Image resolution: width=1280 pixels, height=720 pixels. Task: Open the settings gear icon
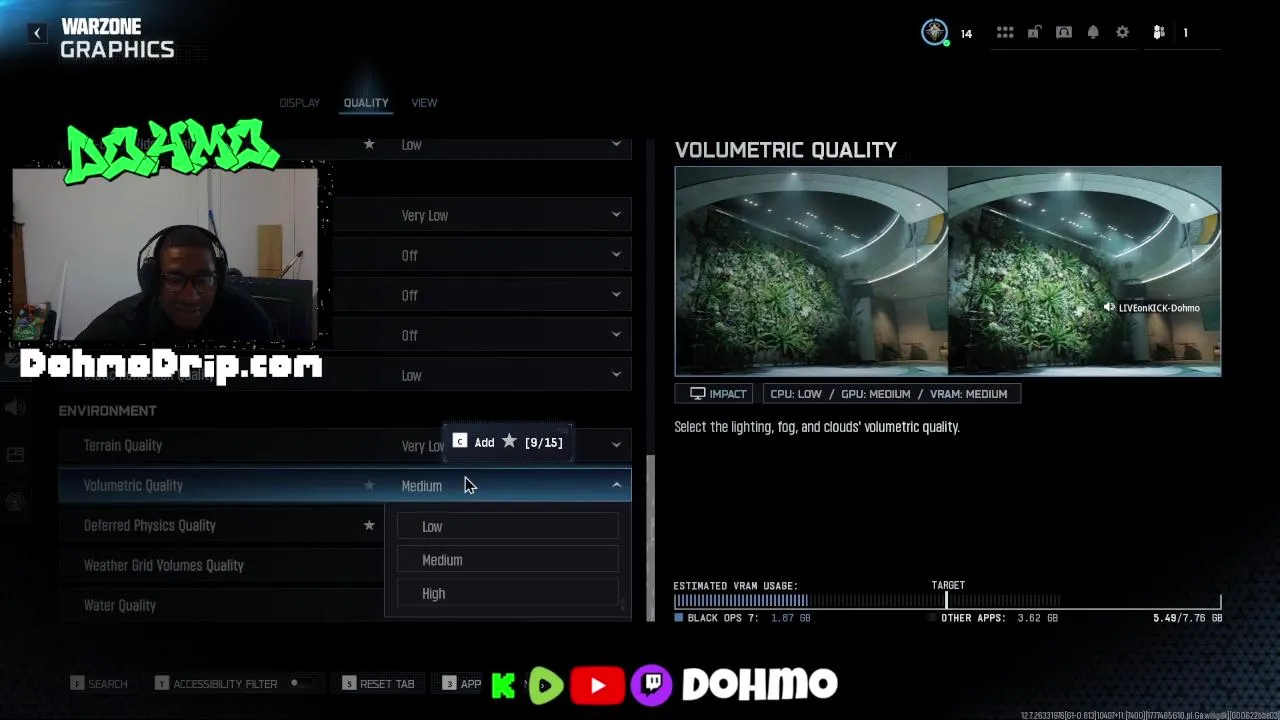click(1122, 32)
